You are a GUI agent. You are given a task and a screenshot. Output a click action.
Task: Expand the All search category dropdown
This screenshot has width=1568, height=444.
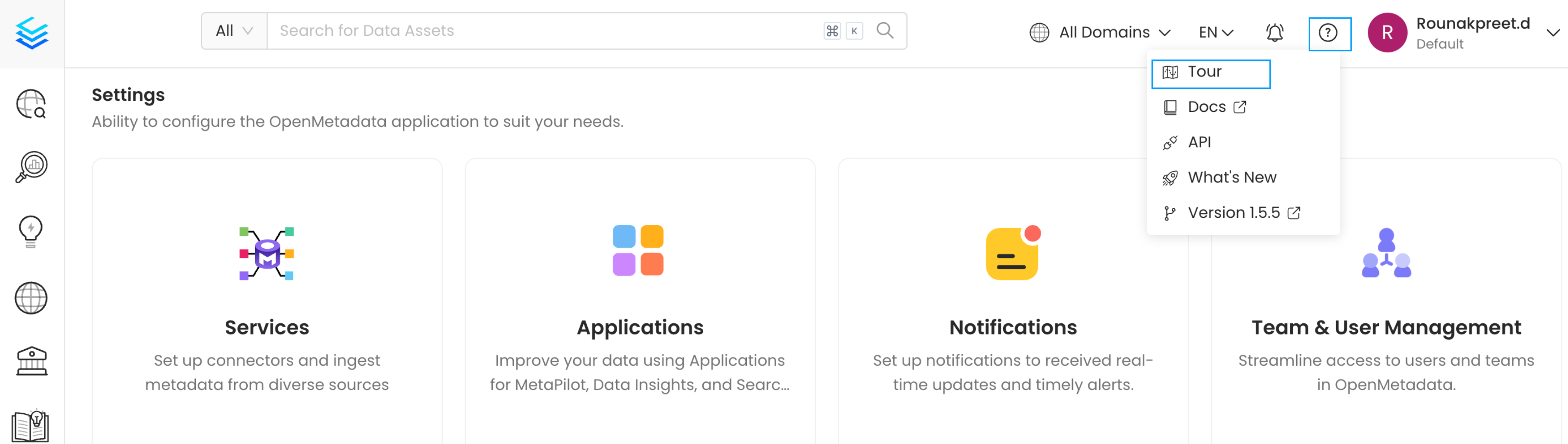pos(234,30)
